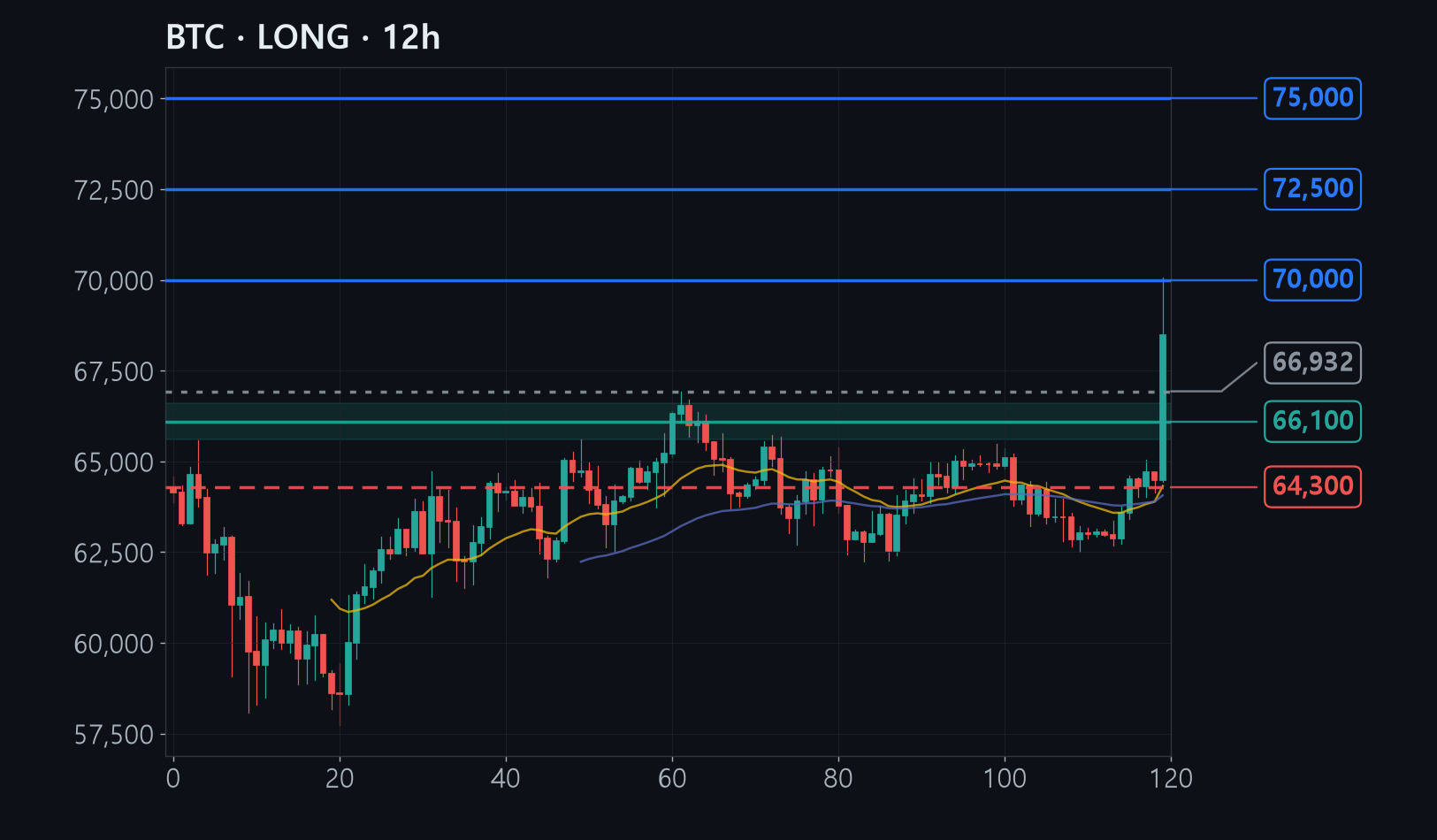
Task: Click the x-axis tick label 60
Action: (672, 778)
